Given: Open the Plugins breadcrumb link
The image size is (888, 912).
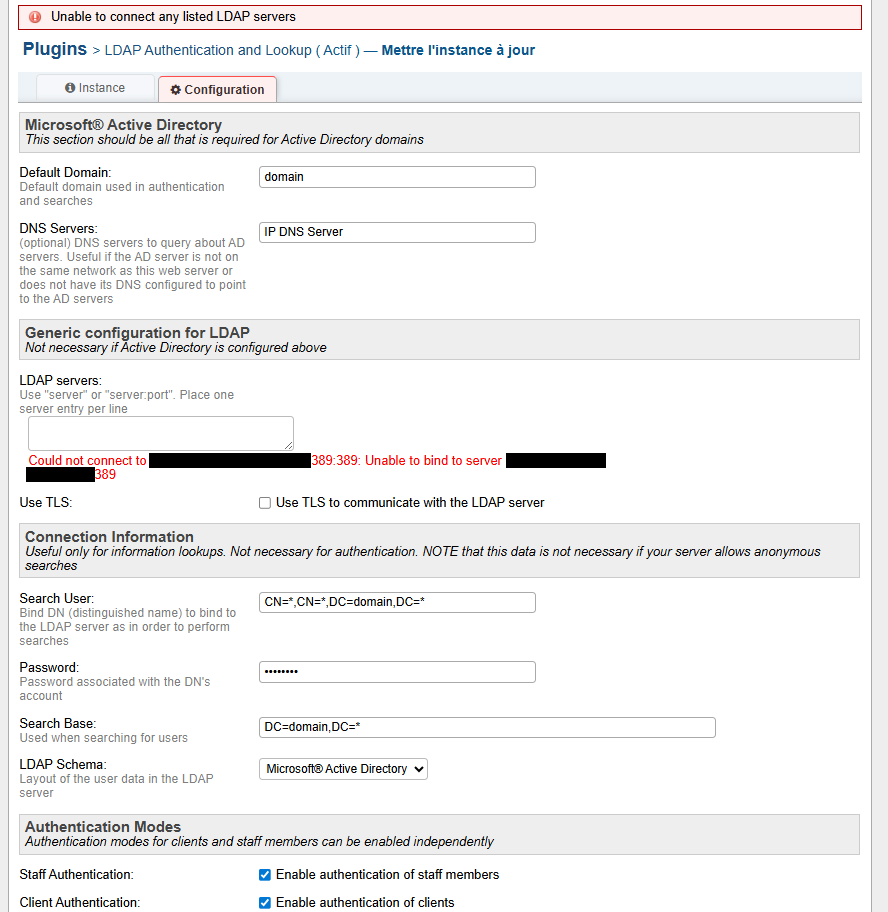Looking at the screenshot, I should pyautogui.click(x=54, y=49).
